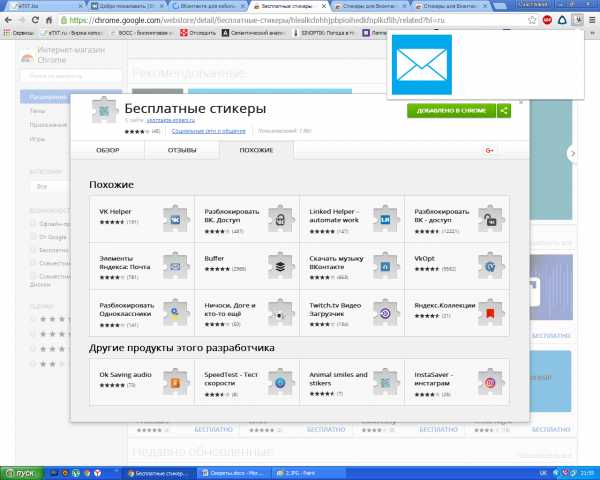The height and width of the screenshot is (480, 600).
Task: Switch to the first eTXT browser tab
Action: 46,6
